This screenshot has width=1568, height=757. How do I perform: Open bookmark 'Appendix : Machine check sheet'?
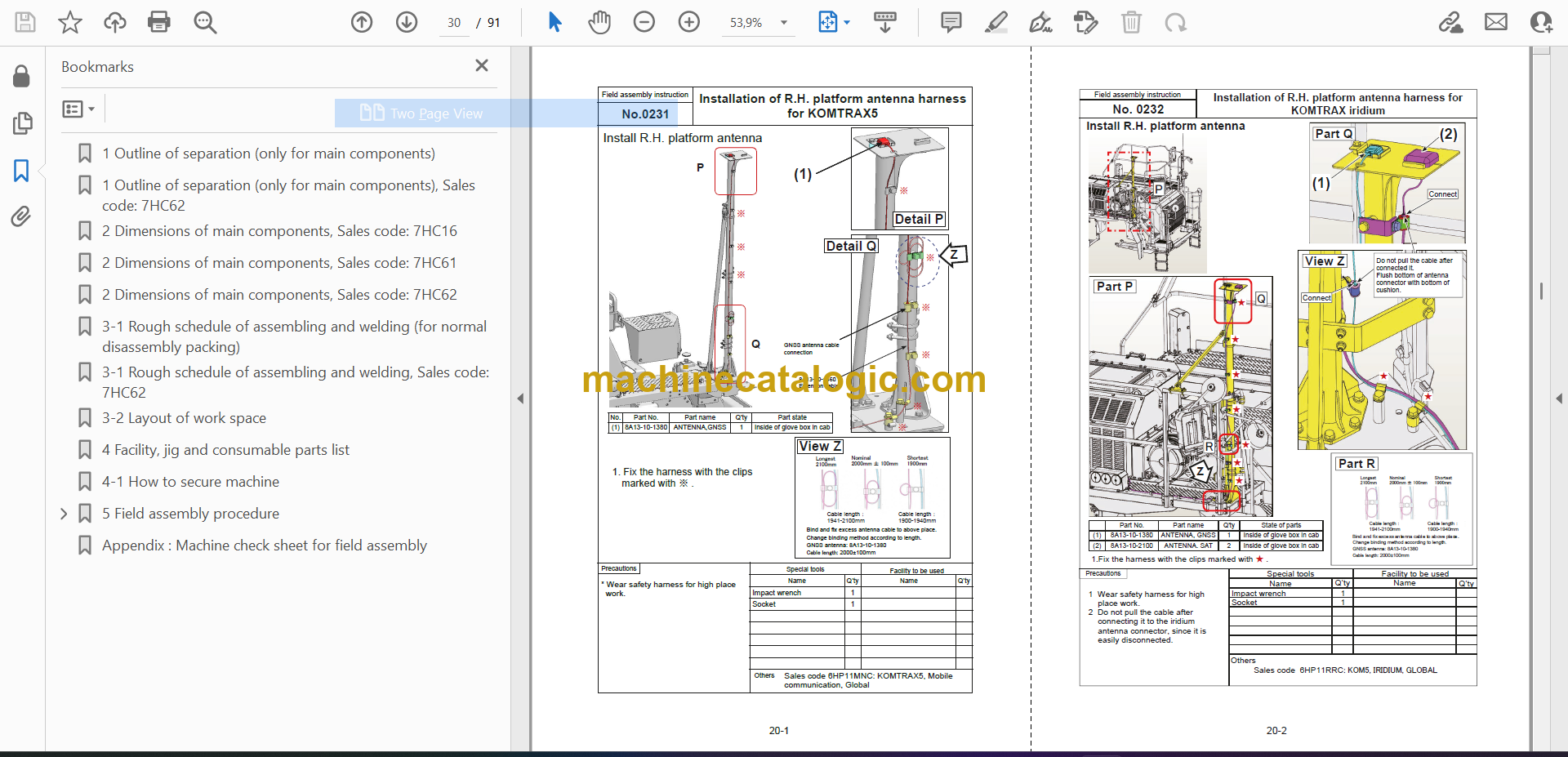click(x=265, y=545)
